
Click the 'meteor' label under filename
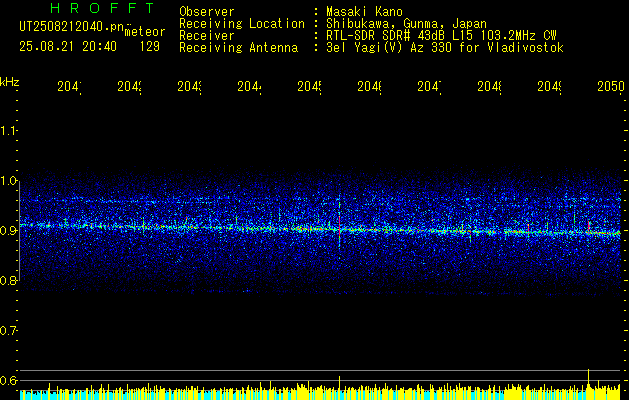(145, 32)
